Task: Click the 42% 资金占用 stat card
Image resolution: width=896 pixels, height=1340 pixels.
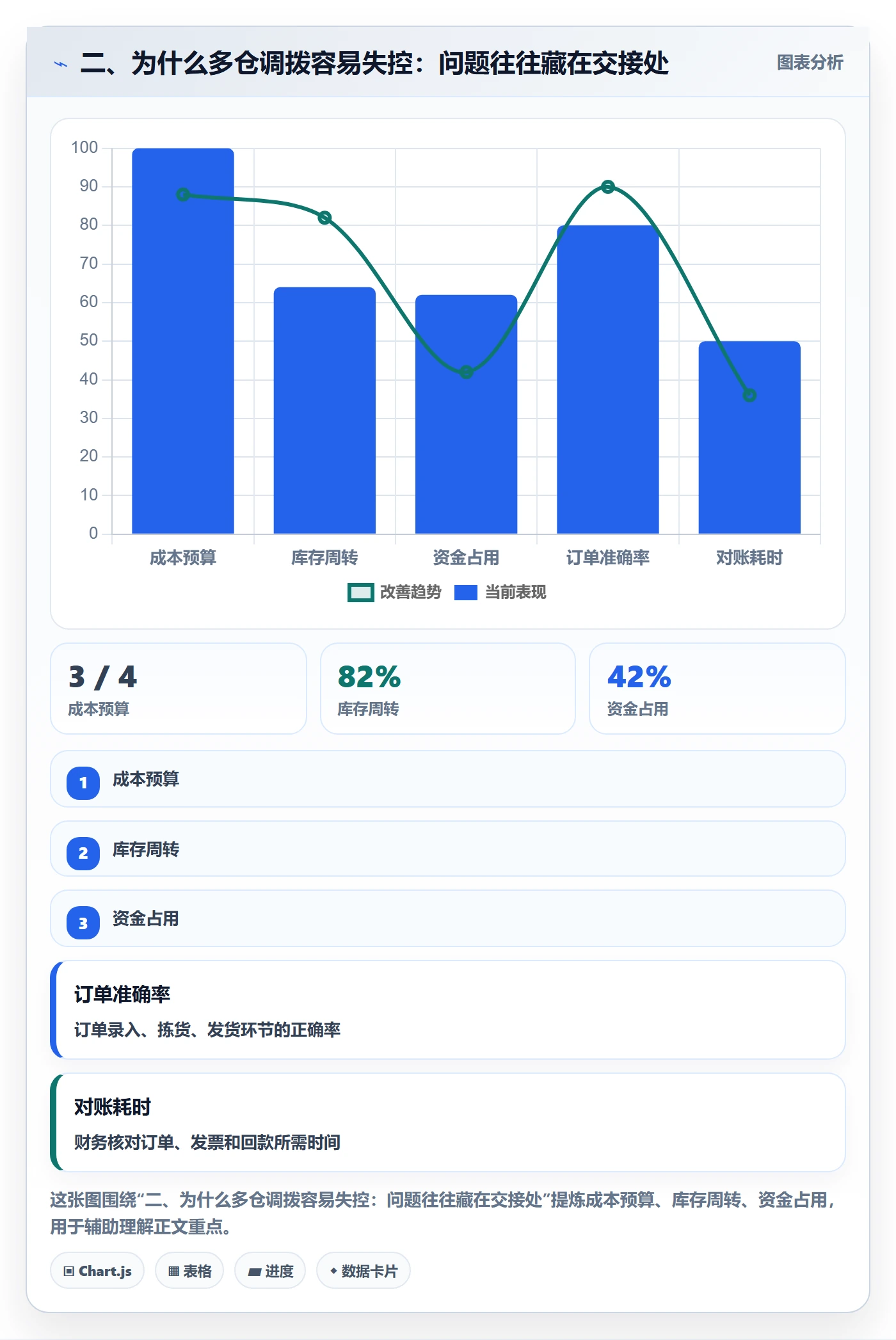Action: (717, 689)
